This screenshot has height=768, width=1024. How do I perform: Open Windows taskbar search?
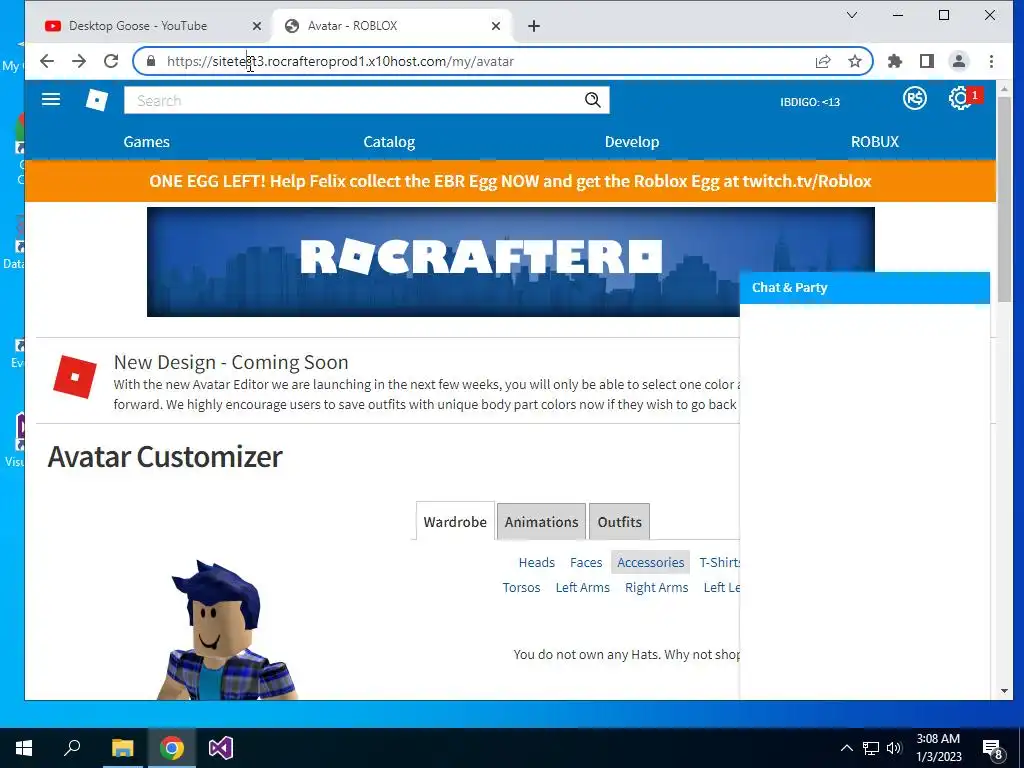pyautogui.click(x=72, y=748)
